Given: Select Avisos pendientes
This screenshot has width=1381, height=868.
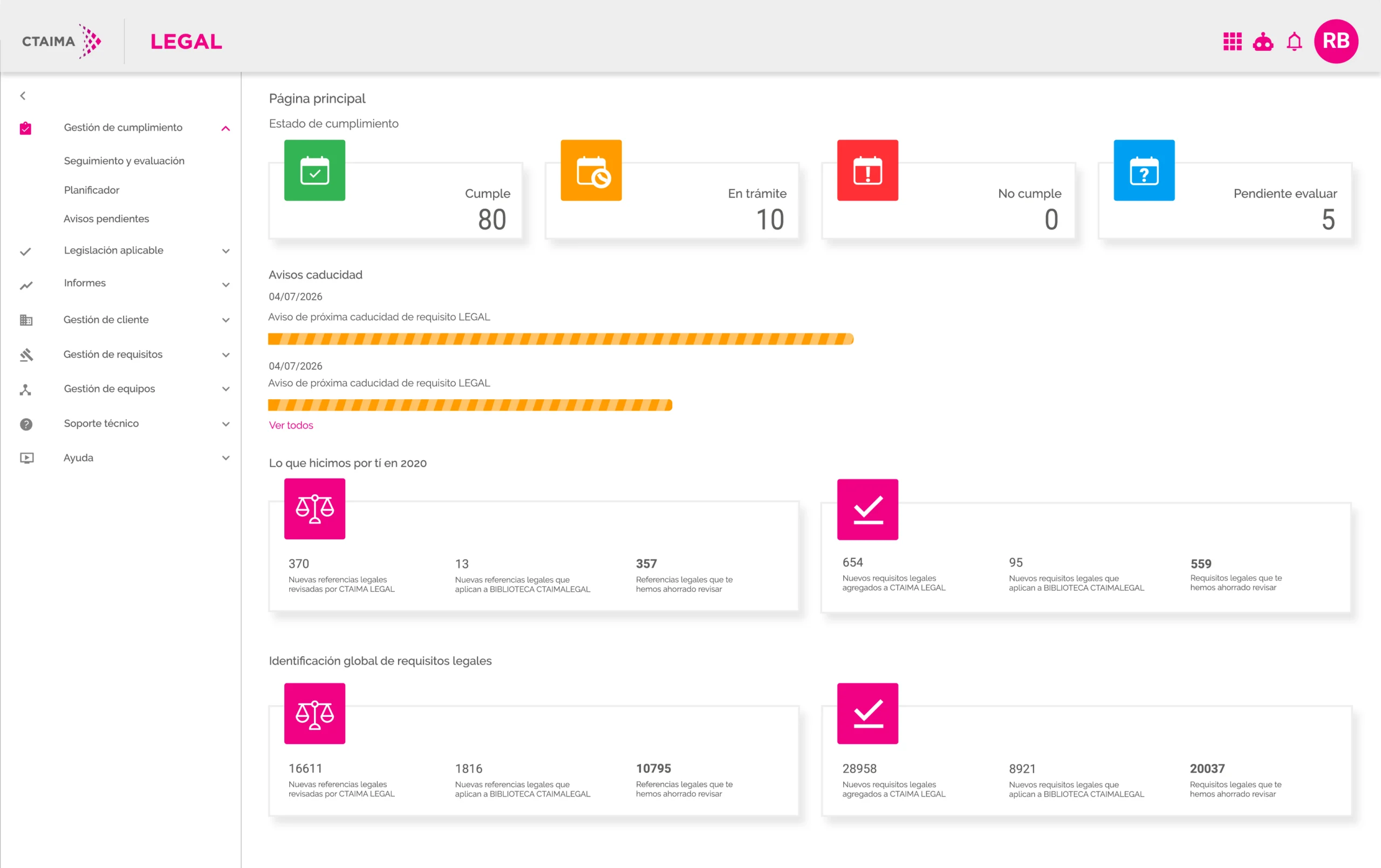Looking at the screenshot, I should (106, 218).
